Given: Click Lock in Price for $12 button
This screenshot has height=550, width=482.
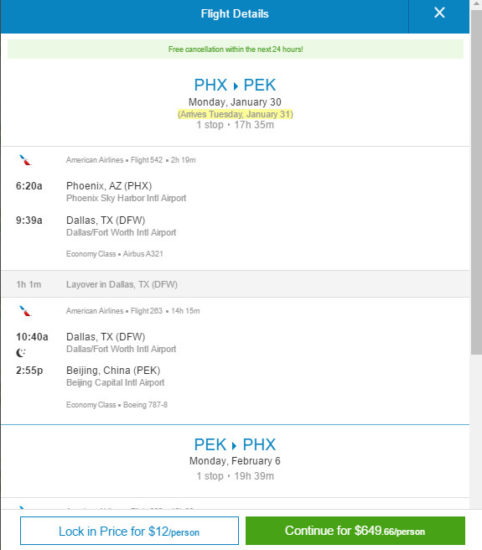Looking at the screenshot, I should click(129, 531).
